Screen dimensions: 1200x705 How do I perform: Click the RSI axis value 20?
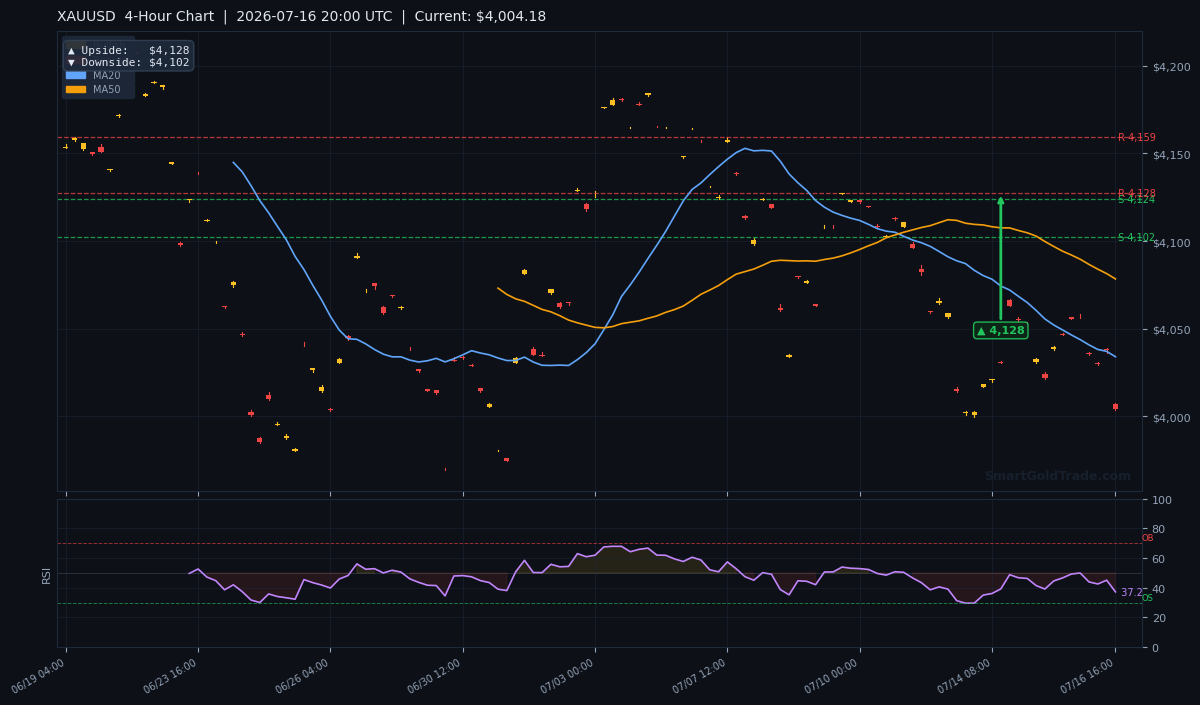1158,618
